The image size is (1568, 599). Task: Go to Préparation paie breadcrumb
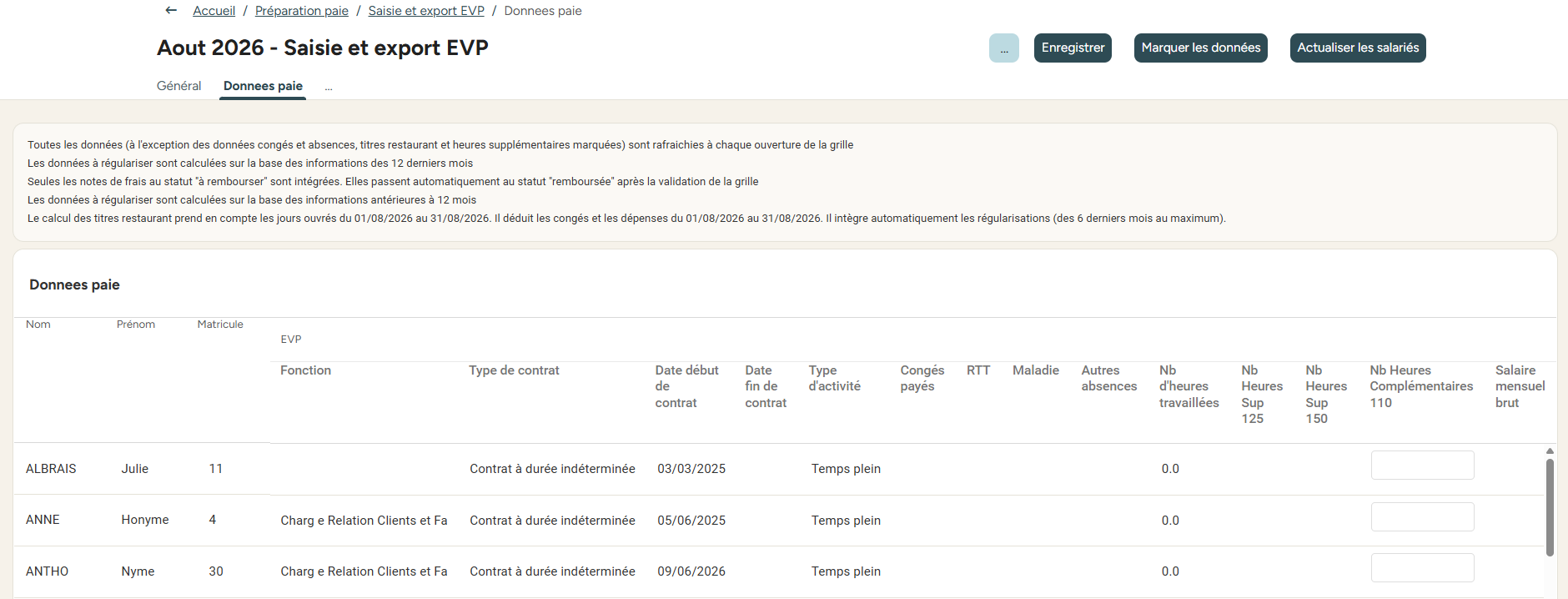[x=302, y=11]
